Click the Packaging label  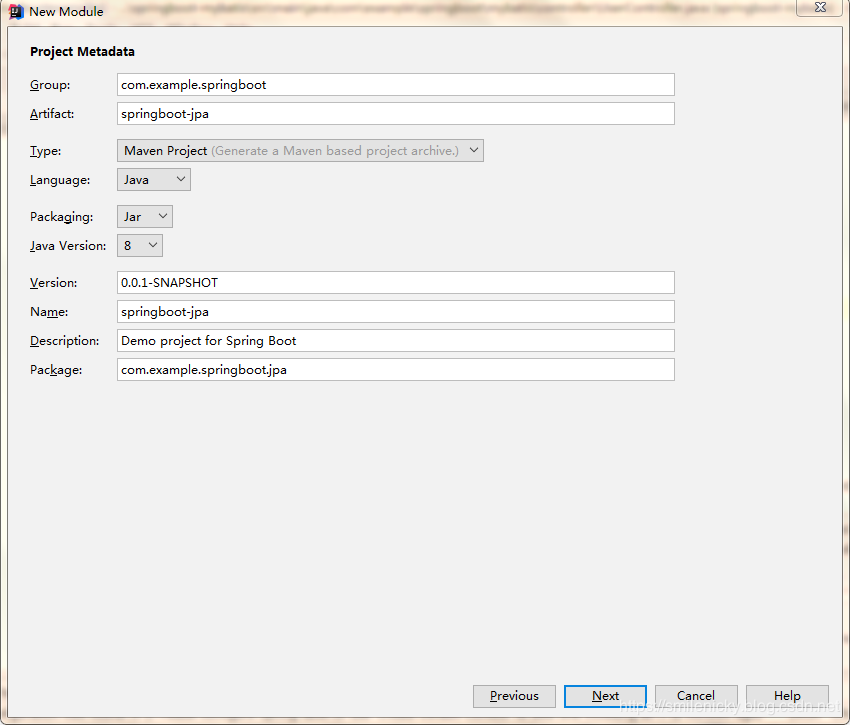click(x=61, y=217)
